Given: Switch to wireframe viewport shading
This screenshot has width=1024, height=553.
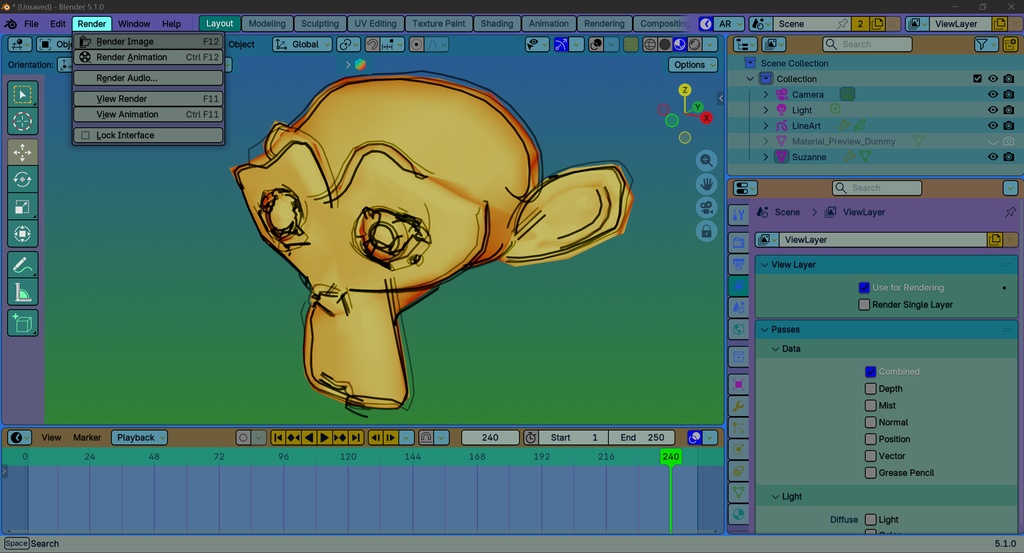Looking at the screenshot, I should (650, 44).
